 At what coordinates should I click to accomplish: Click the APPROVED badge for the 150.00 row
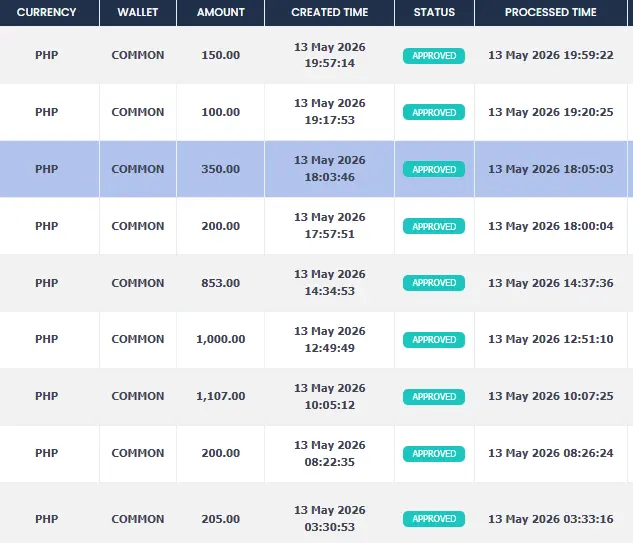(x=434, y=56)
